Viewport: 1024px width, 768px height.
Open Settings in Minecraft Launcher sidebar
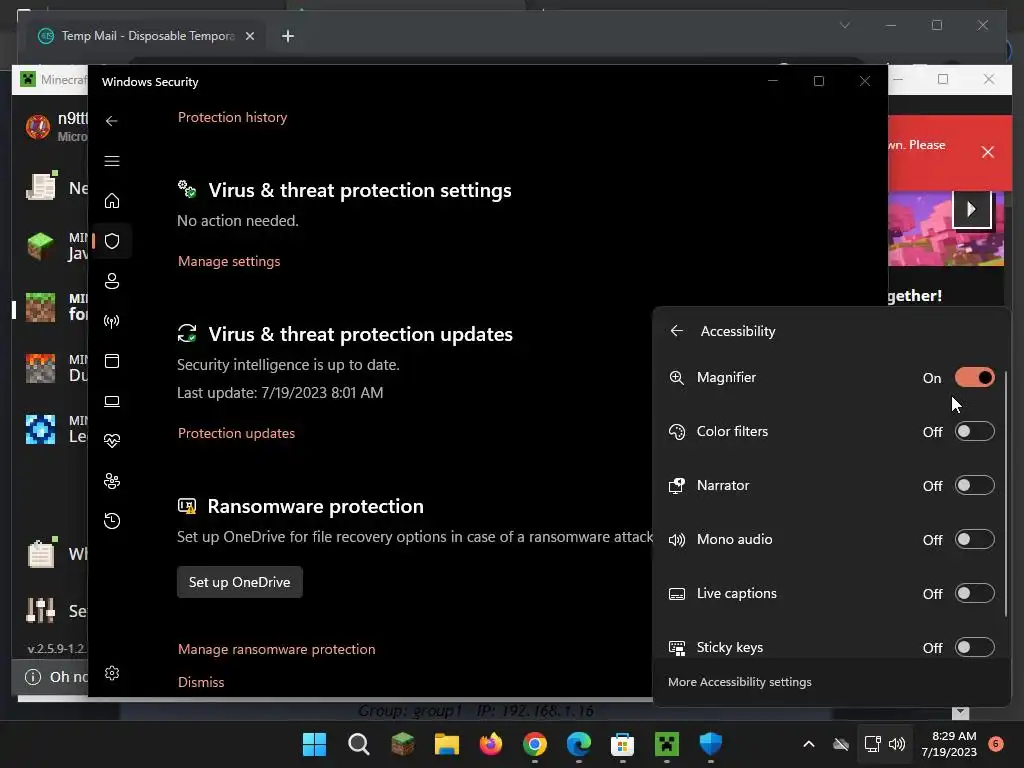(x=56, y=611)
